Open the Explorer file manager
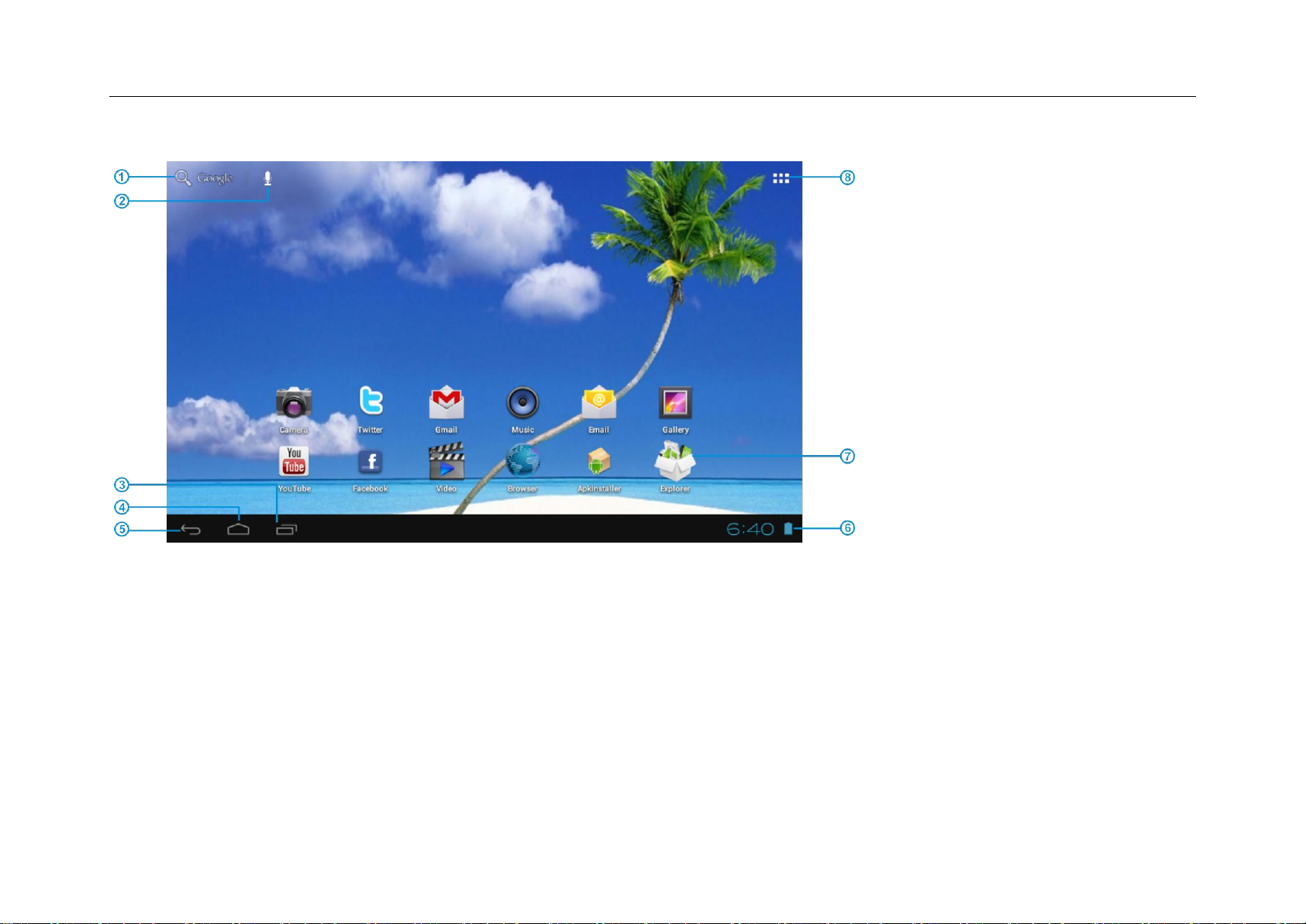The width and height of the screenshot is (1306, 924). 675,463
